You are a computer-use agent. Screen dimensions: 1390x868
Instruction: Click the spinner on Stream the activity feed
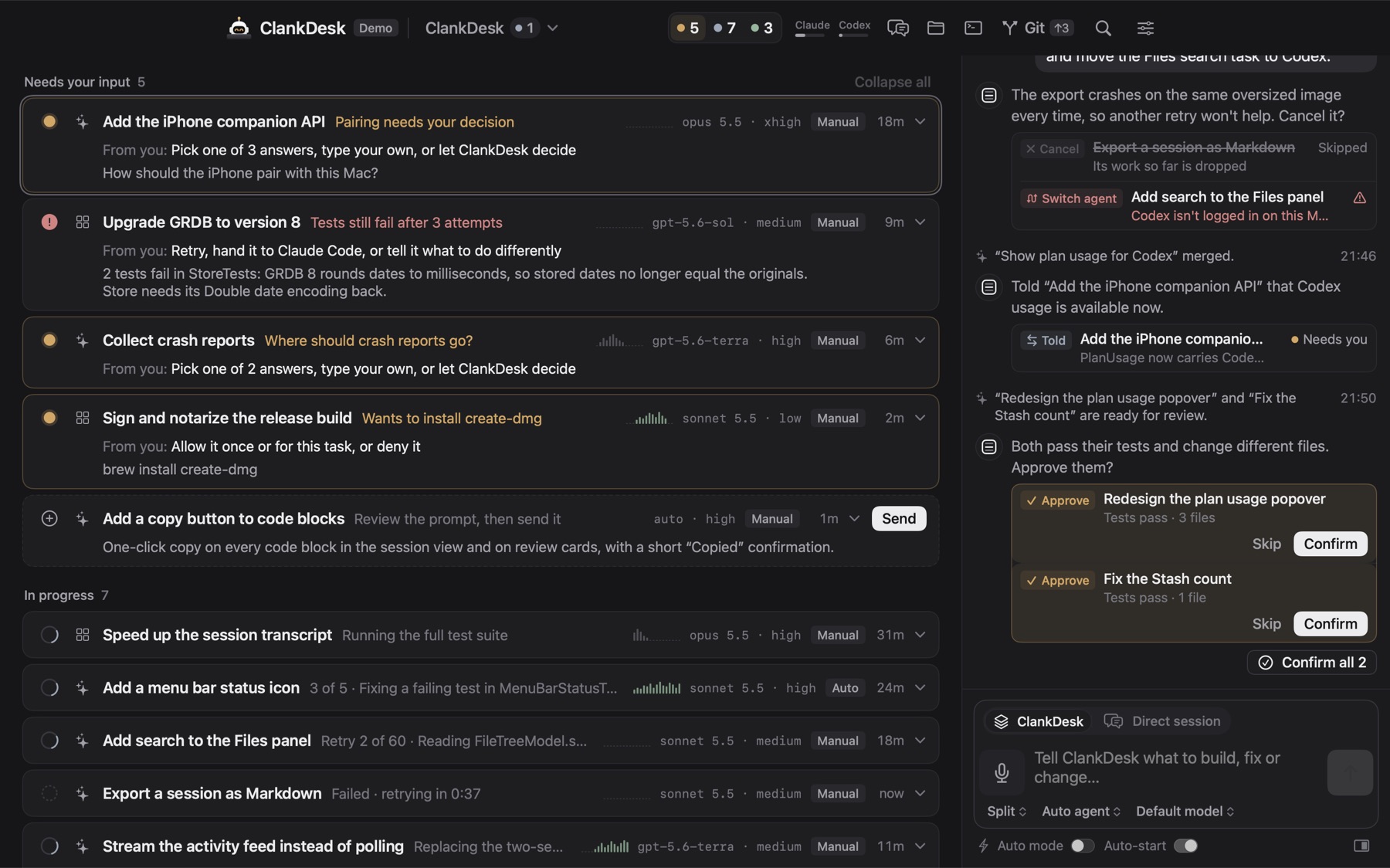tap(49, 846)
